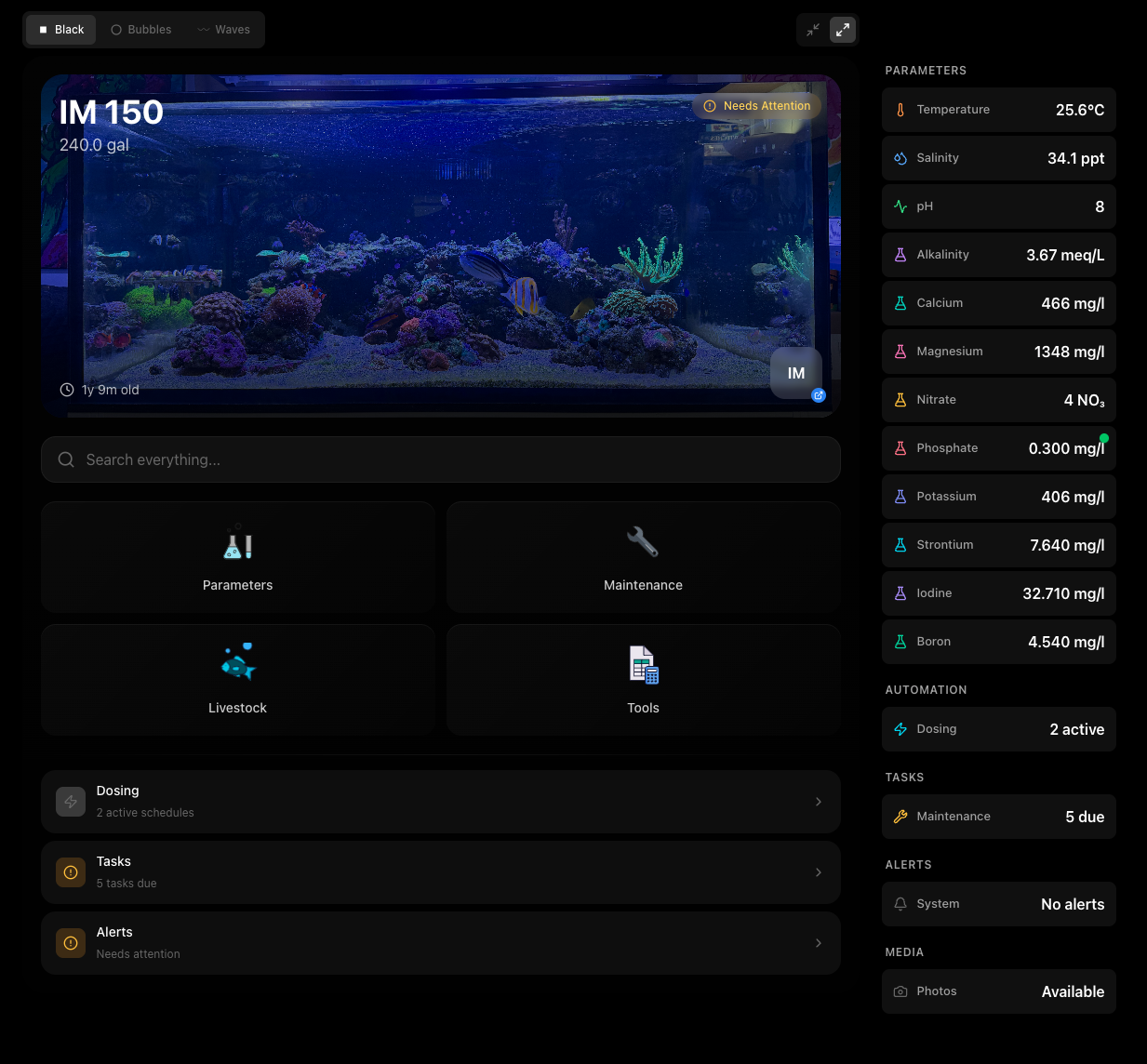Viewport: 1147px width, 1064px height.
Task: Click the droplet icon for Salinity
Action: tap(900, 158)
